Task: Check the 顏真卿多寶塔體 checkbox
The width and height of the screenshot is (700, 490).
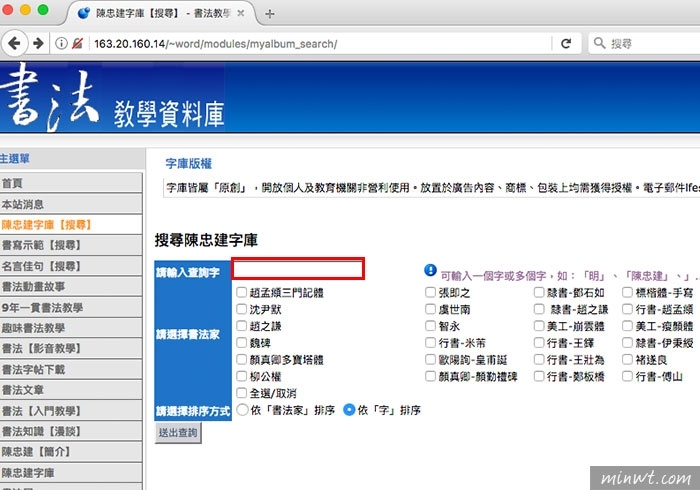Action: pos(242,359)
